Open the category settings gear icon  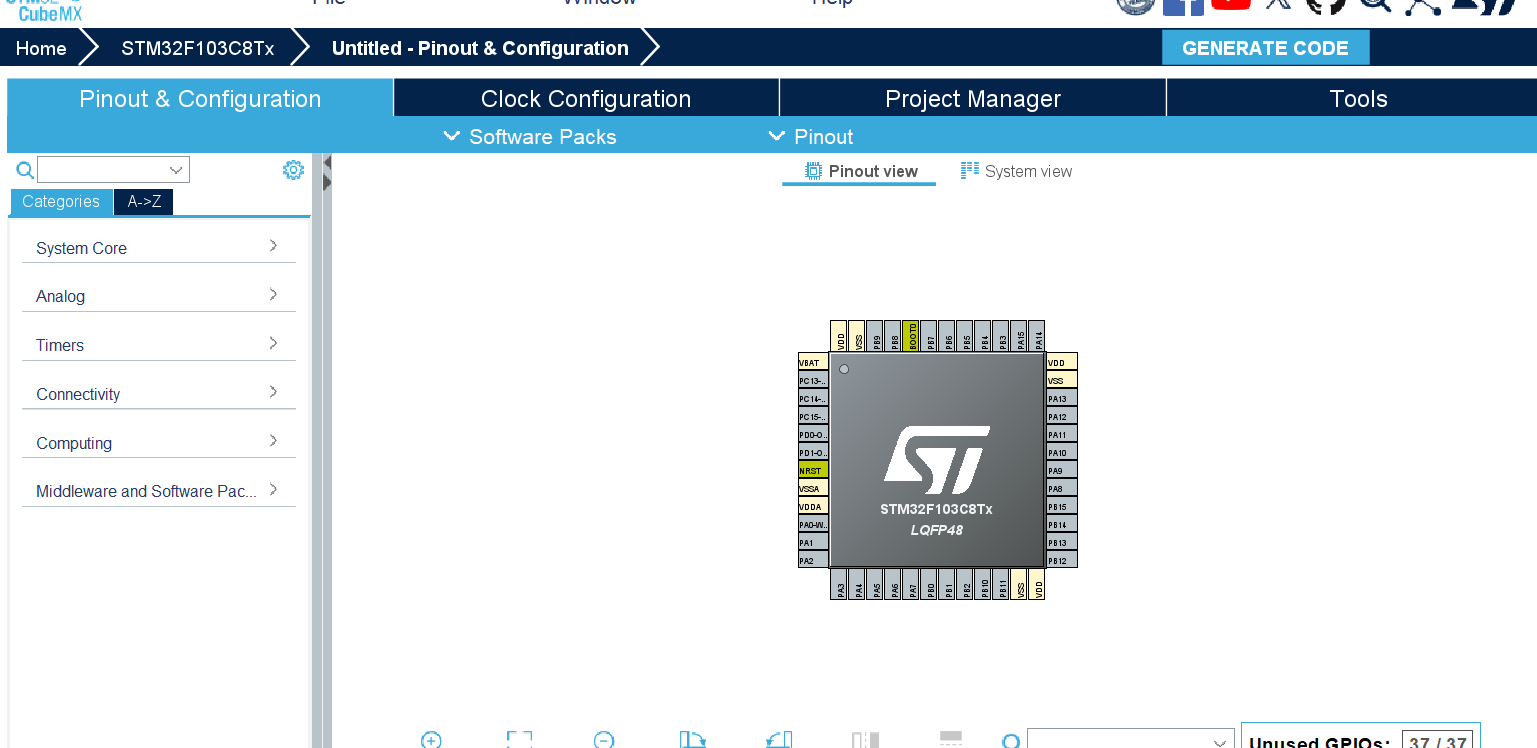293,170
